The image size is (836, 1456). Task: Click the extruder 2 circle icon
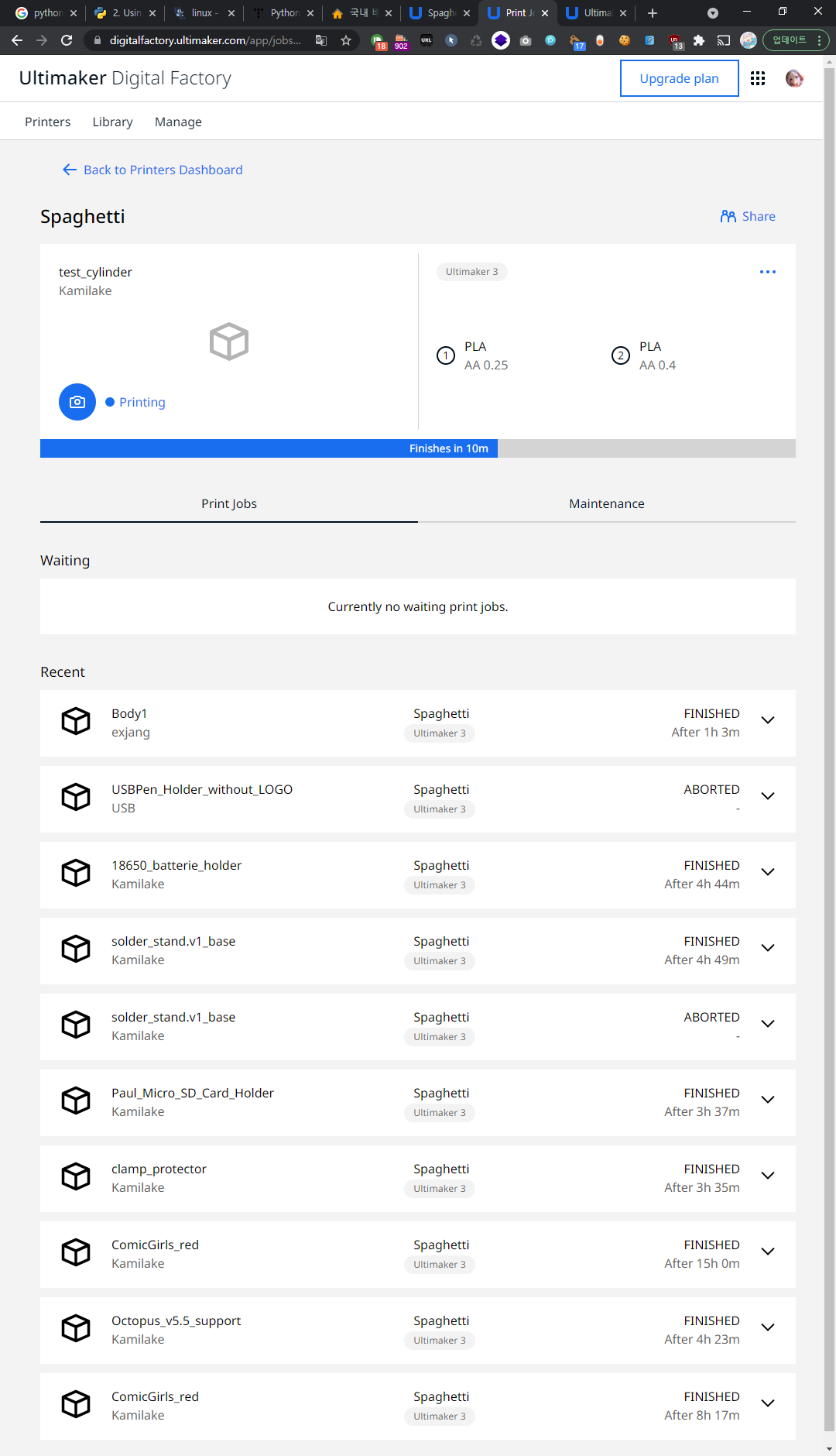621,355
